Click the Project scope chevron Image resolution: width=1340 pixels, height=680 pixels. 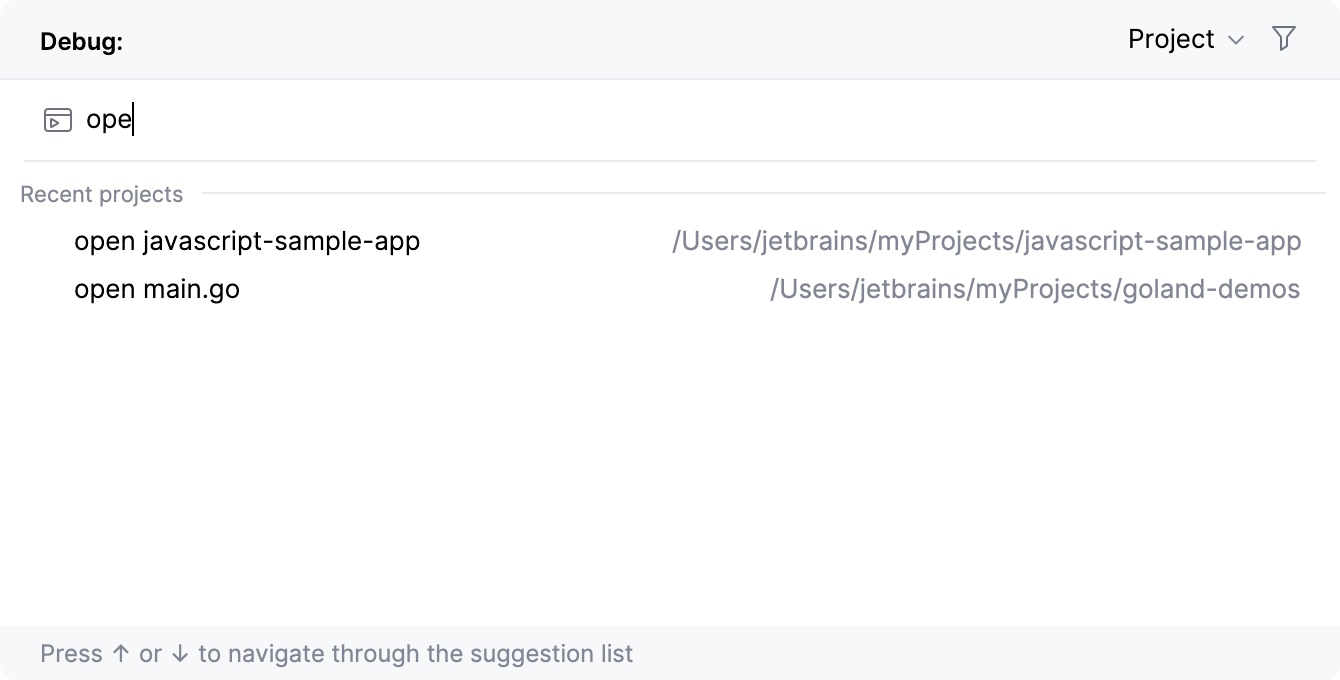pyautogui.click(x=1238, y=40)
